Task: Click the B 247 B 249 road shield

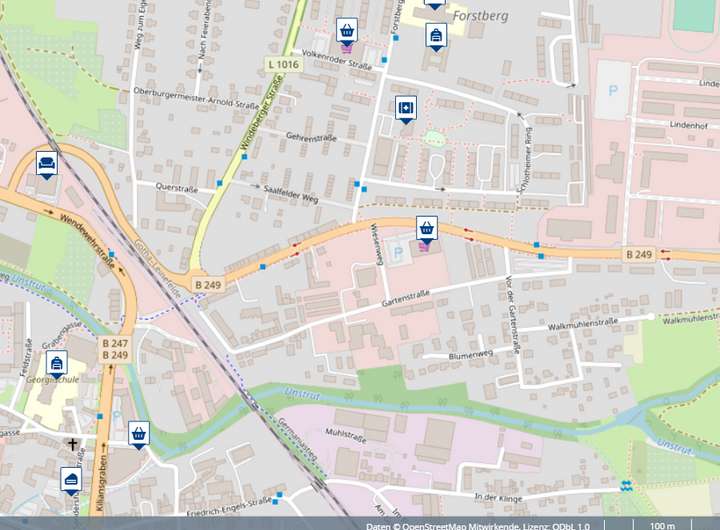Action: point(115,349)
